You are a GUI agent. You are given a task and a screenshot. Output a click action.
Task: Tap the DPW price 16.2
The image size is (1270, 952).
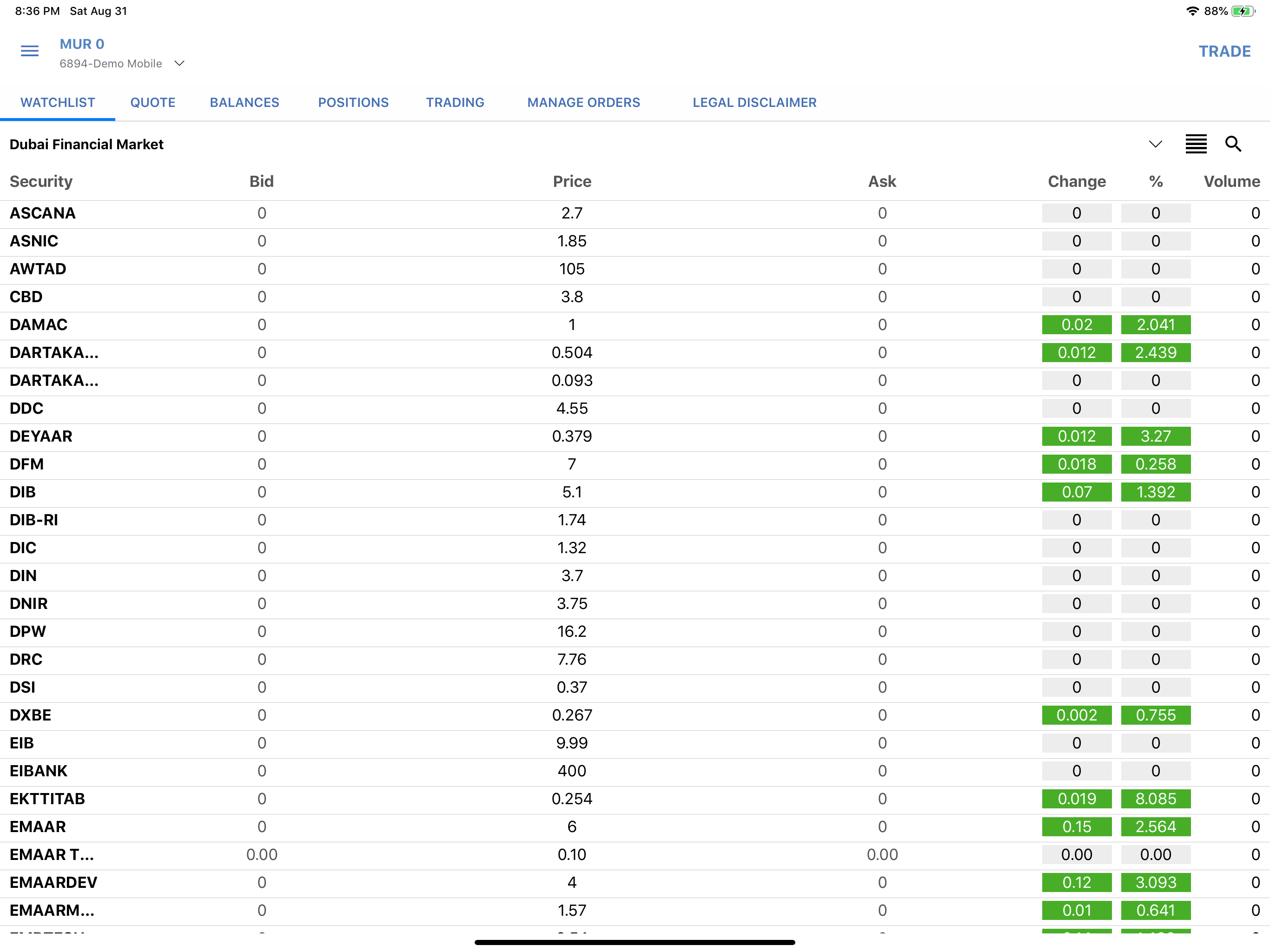pyautogui.click(x=572, y=632)
